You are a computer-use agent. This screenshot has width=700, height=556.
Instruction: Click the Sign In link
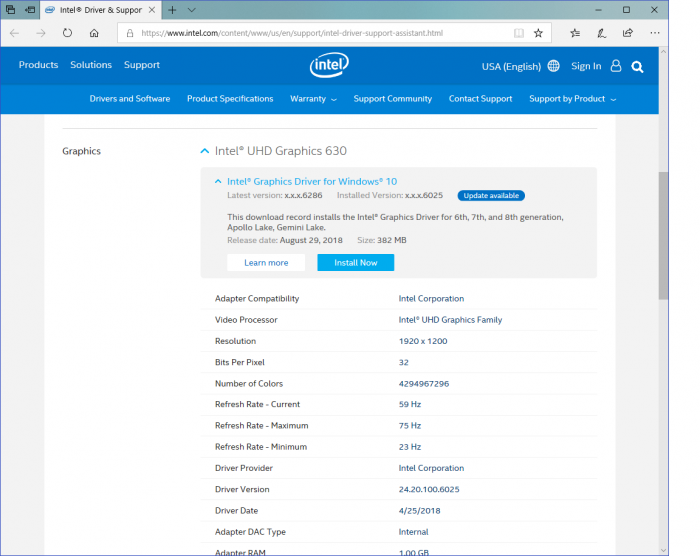click(586, 66)
